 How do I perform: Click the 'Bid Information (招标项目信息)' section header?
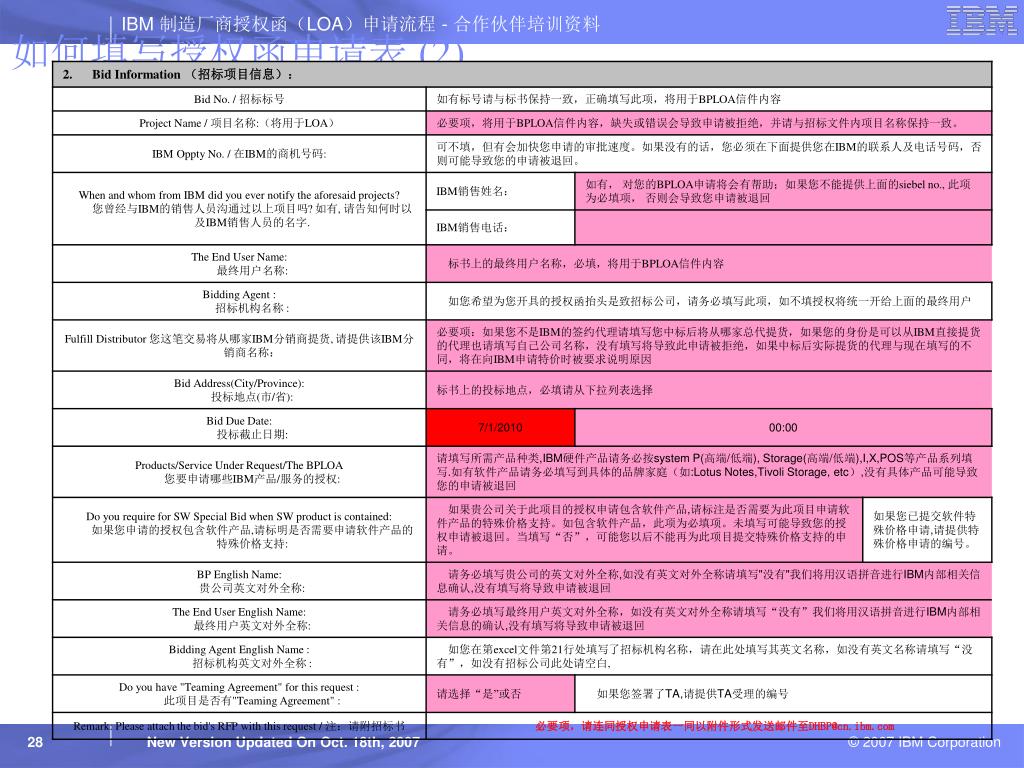pos(522,74)
